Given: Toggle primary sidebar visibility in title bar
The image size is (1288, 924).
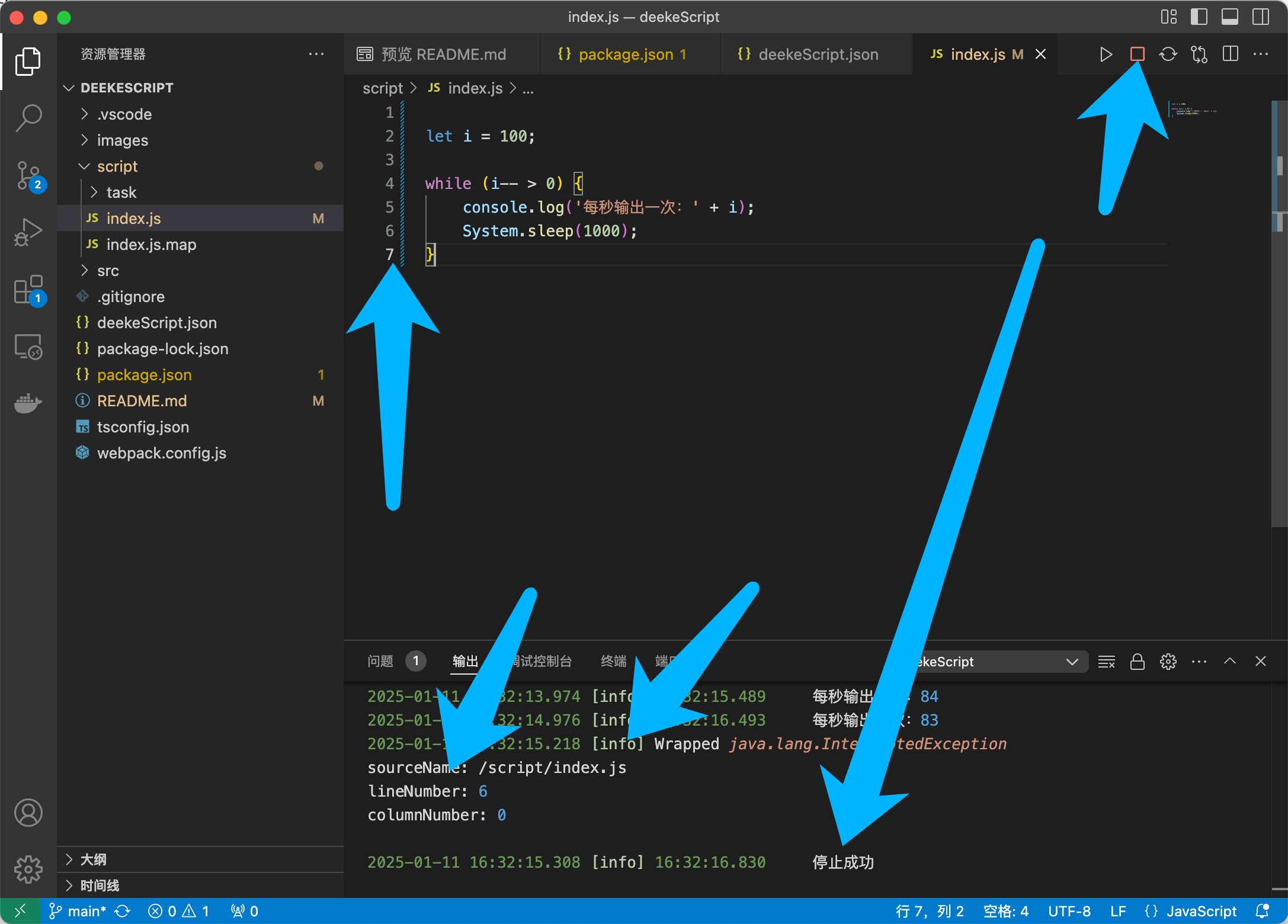Looking at the screenshot, I should [1199, 17].
